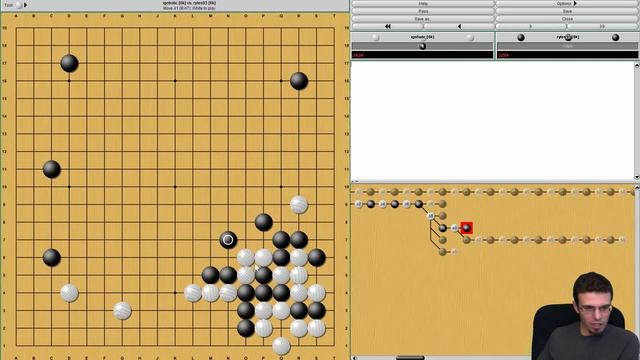
Task: Click captured black stone icon in white's panel
Action: [x=422, y=46]
